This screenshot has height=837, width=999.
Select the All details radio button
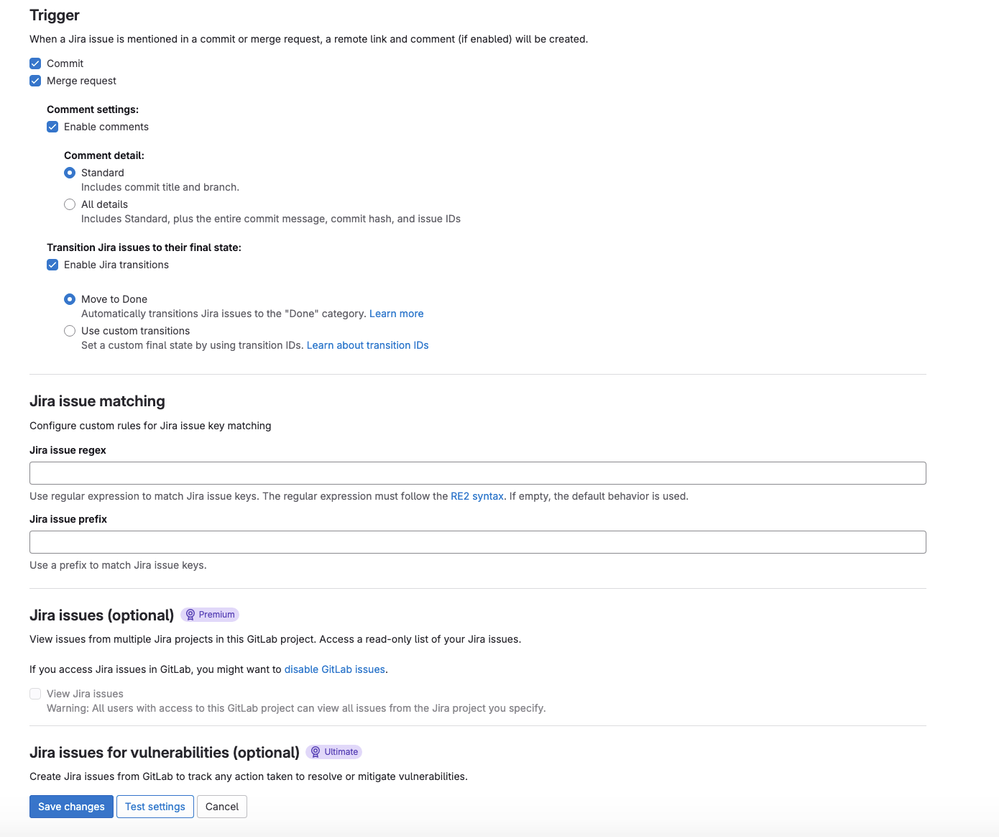[x=69, y=204]
